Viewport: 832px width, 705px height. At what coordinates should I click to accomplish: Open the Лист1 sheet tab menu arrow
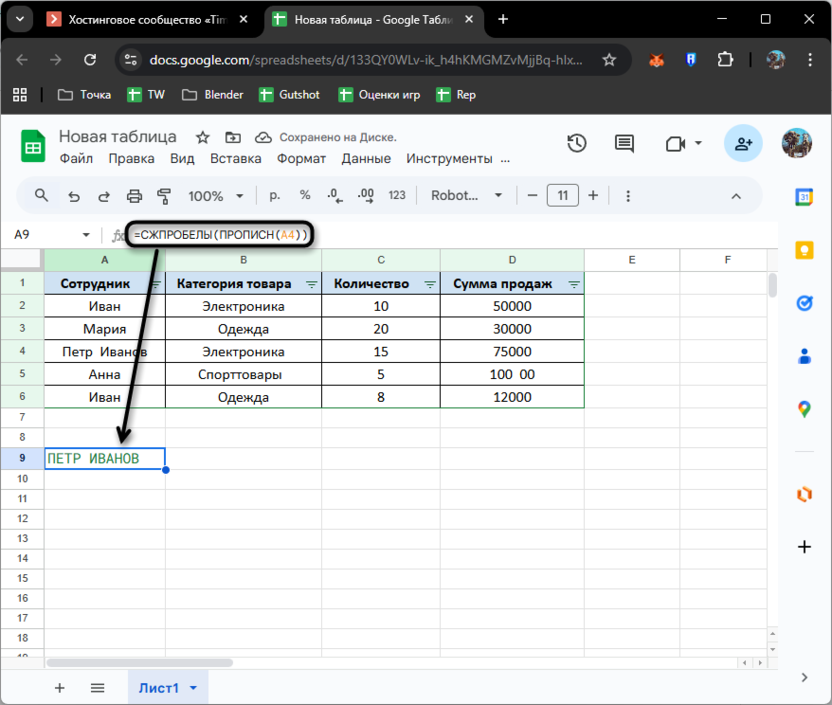click(x=193, y=688)
